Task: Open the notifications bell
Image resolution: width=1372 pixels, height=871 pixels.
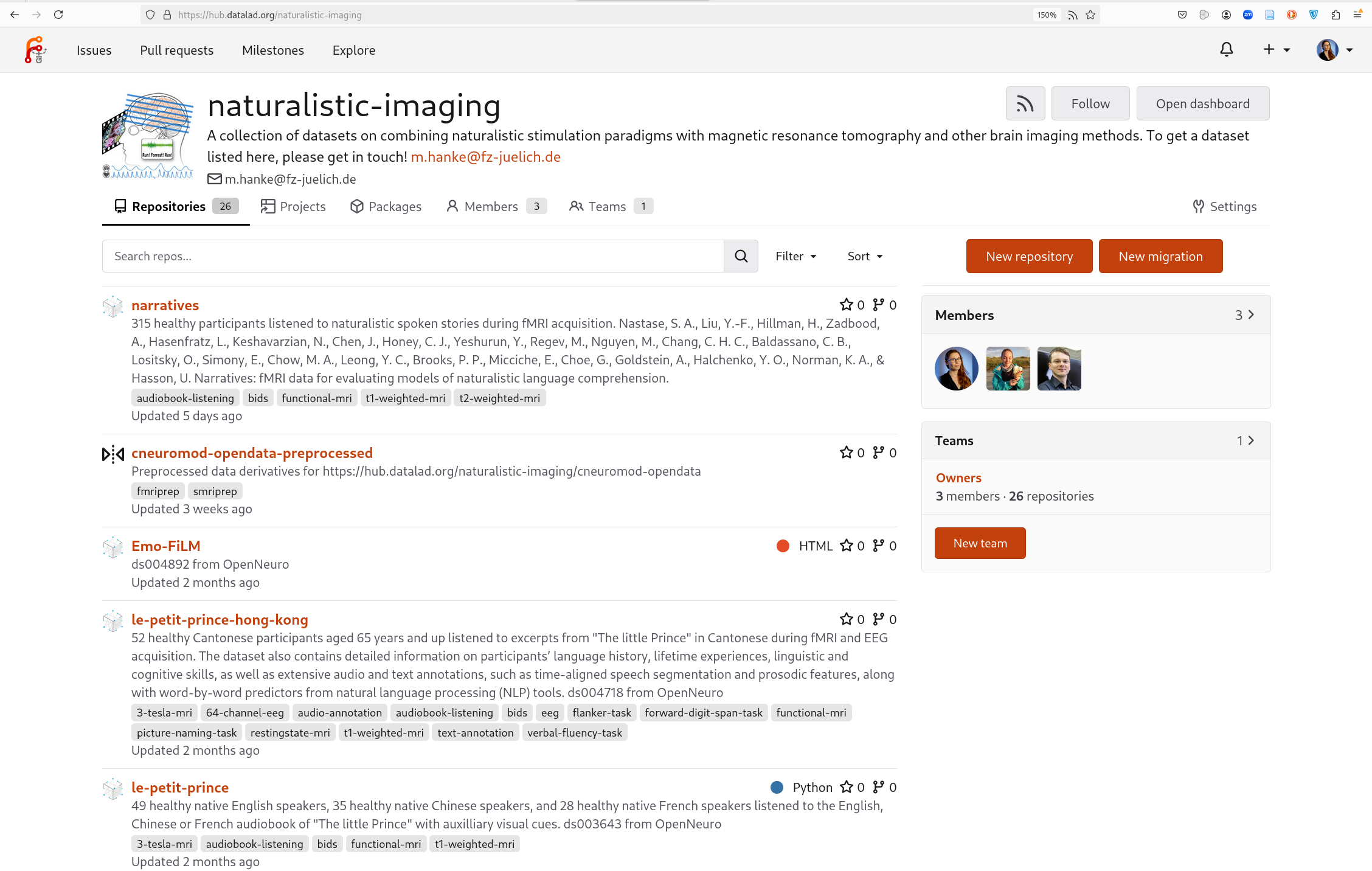Action: coord(1226,50)
